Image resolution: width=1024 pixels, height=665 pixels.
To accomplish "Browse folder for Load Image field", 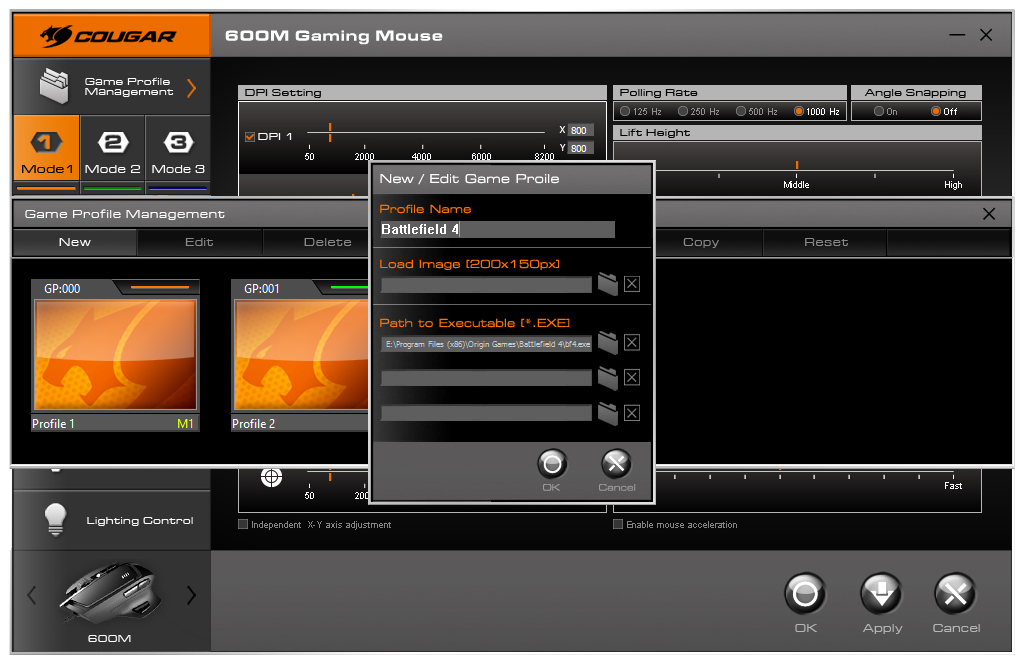I will click(607, 284).
